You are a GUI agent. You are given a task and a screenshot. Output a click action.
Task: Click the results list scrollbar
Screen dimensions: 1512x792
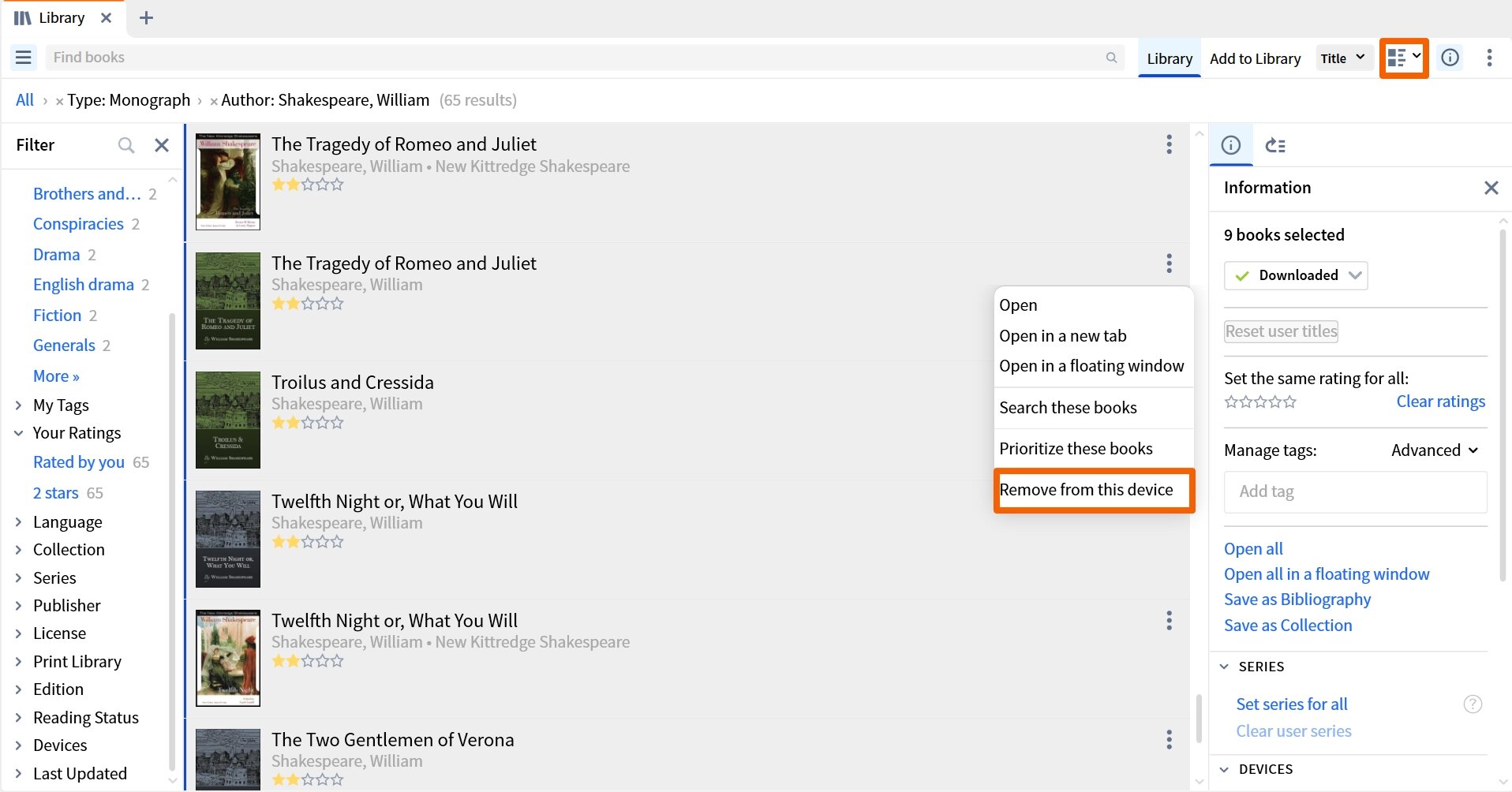1199,718
